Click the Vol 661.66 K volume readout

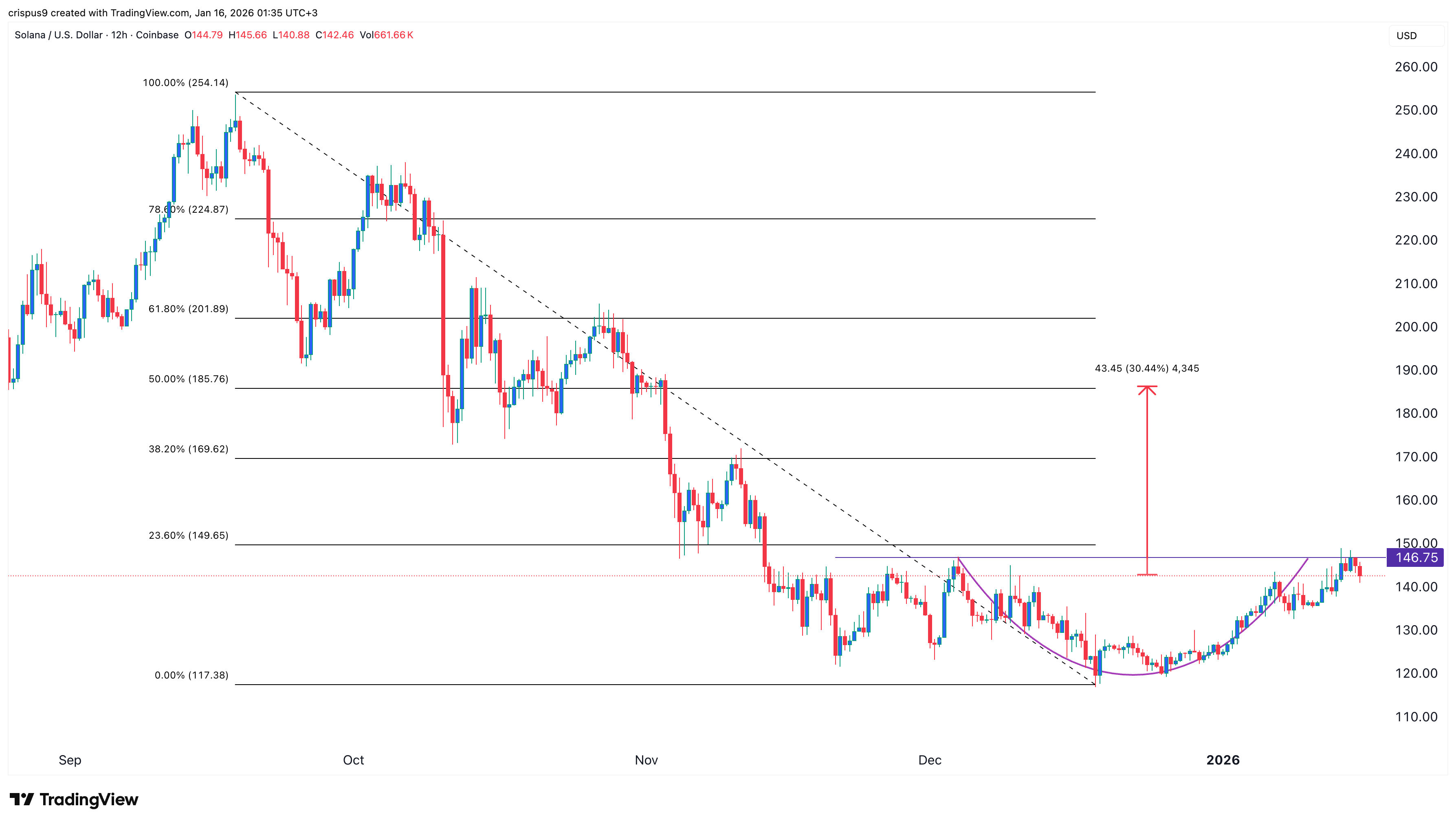tap(386, 35)
